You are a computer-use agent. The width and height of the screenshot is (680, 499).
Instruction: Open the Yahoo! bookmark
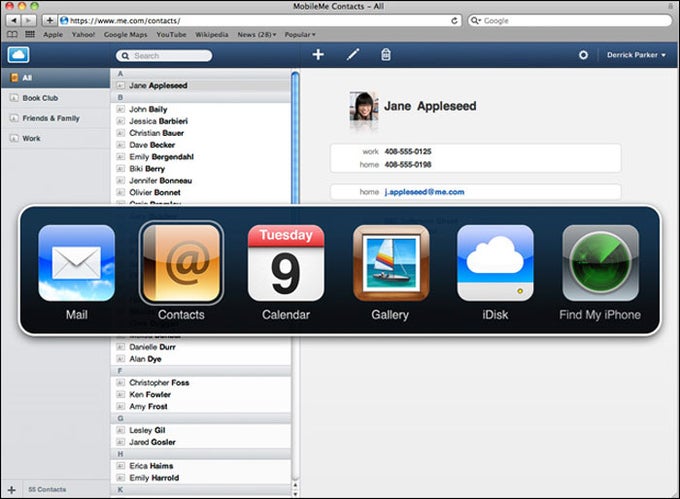click(x=83, y=34)
